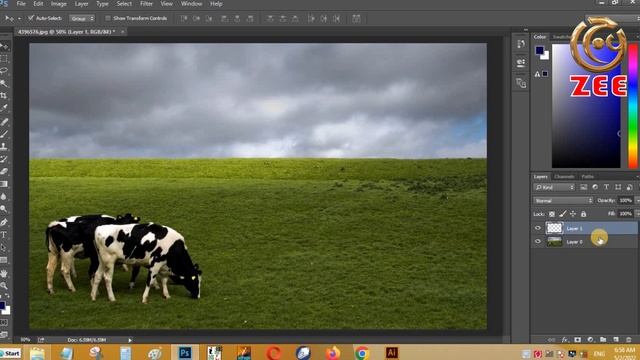Select the Eyedropper tool
The width and height of the screenshot is (640, 360).
tap(4, 108)
